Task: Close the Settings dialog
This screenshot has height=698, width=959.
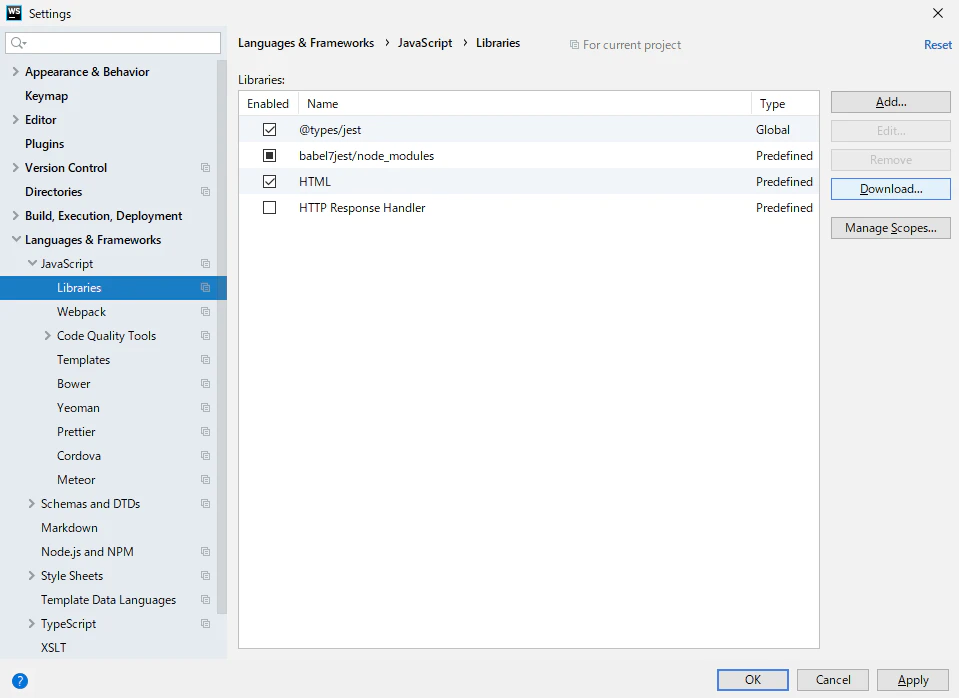Action: click(x=938, y=13)
